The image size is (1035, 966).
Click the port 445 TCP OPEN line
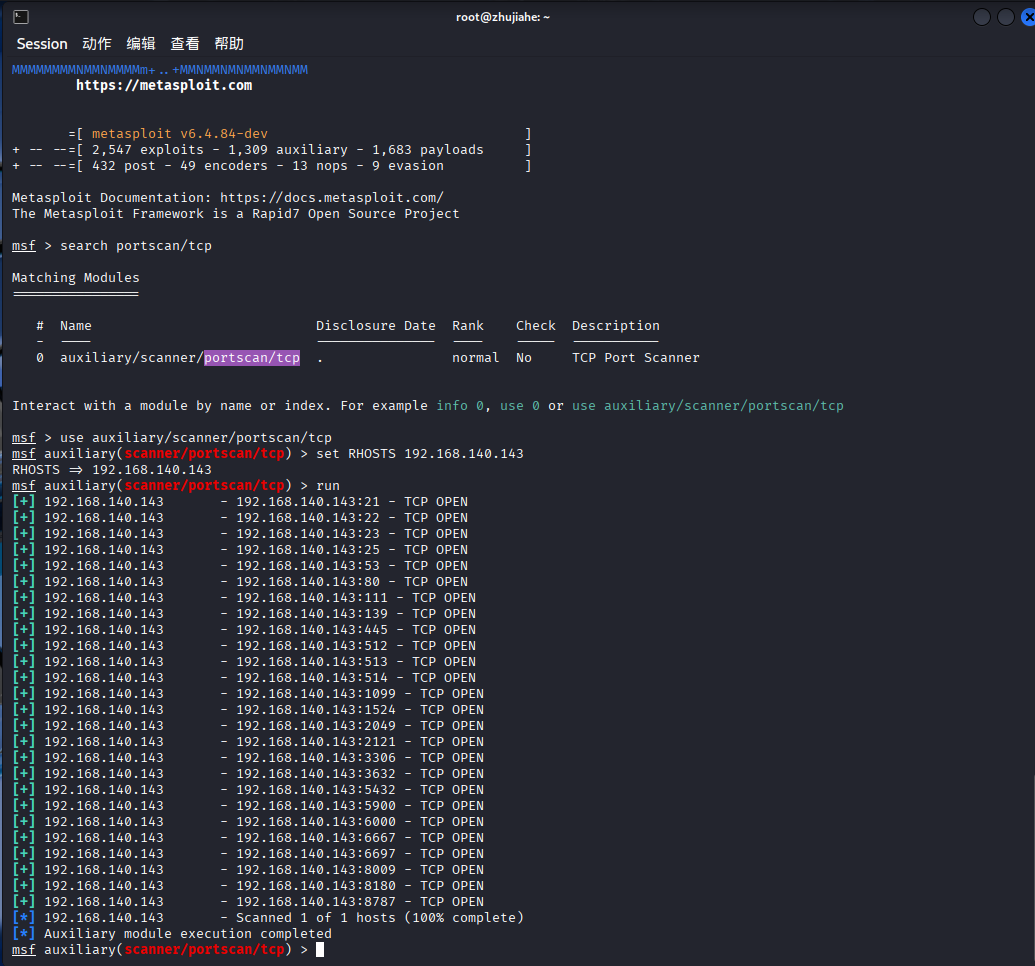[244, 629]
